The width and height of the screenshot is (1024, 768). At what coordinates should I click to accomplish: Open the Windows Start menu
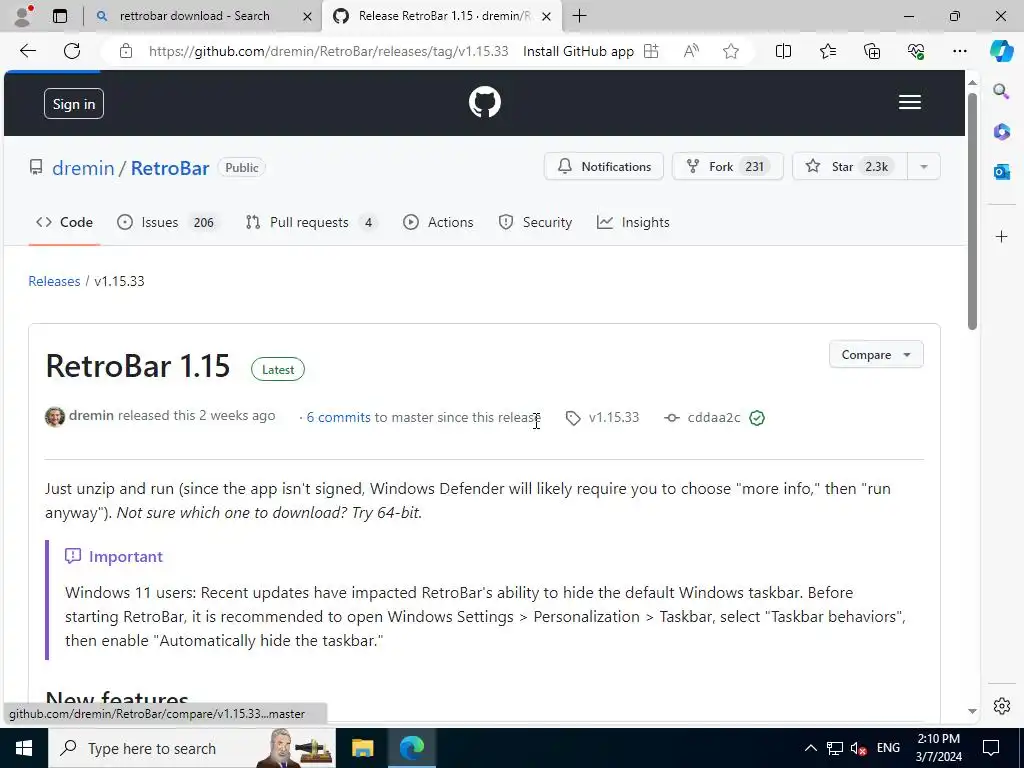pyautogui.click(x=24, y=748)
